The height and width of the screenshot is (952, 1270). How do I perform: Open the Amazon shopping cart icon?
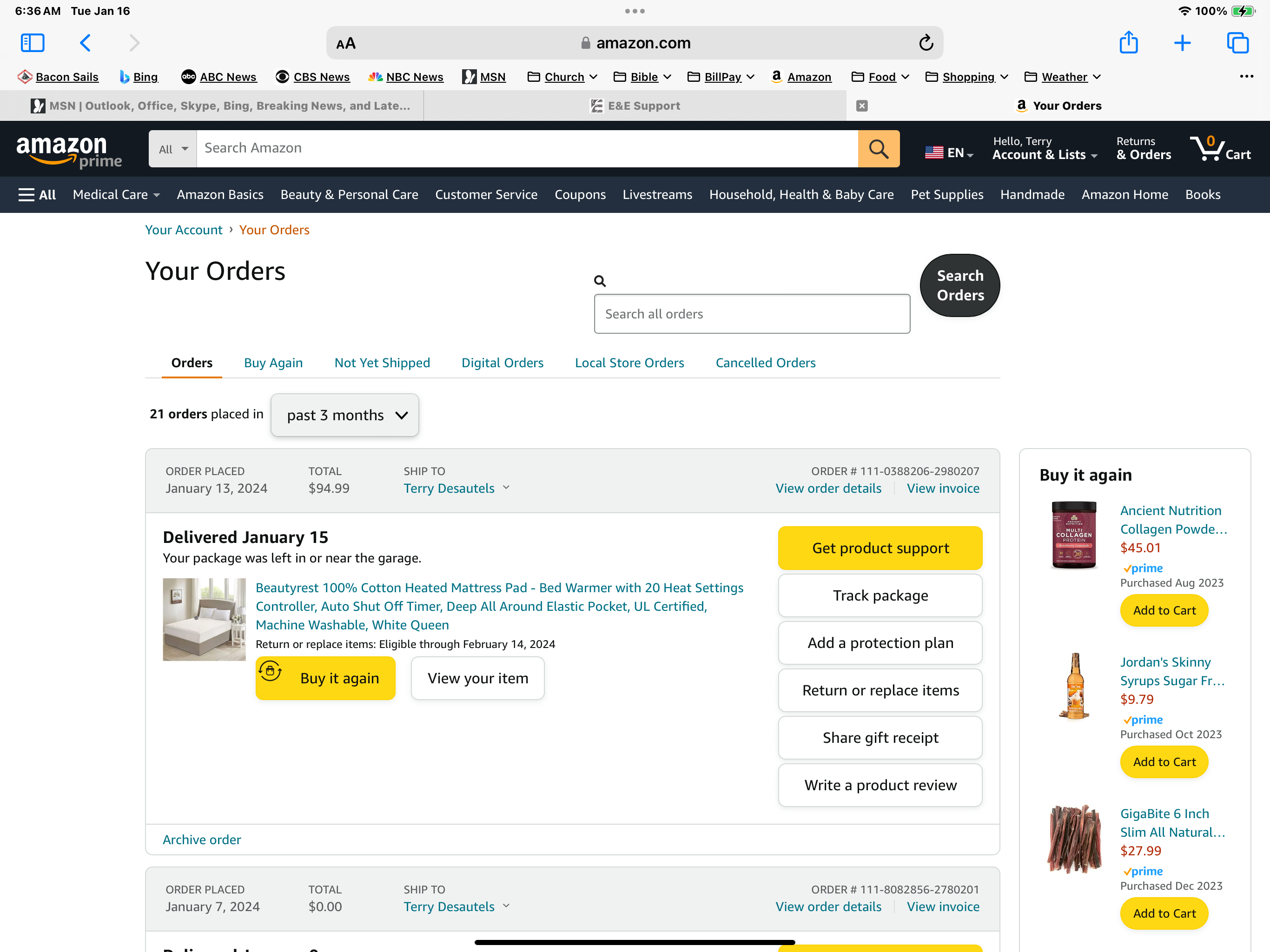point(1220,149)
